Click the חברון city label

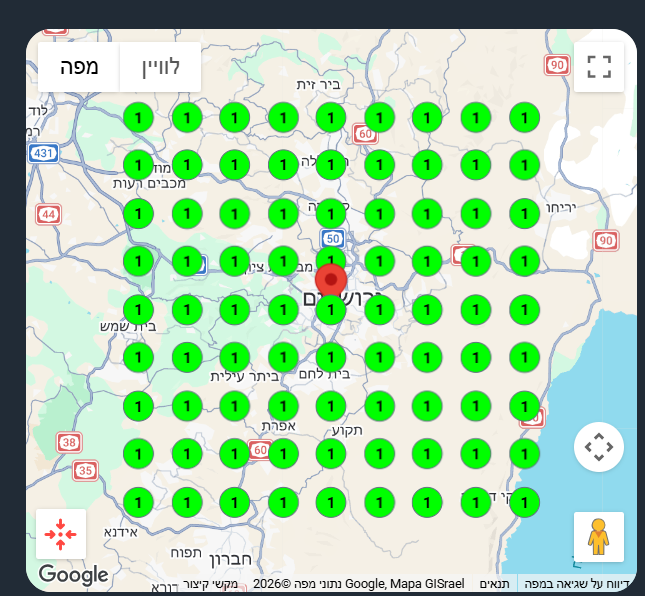click(x=230, y=560)
